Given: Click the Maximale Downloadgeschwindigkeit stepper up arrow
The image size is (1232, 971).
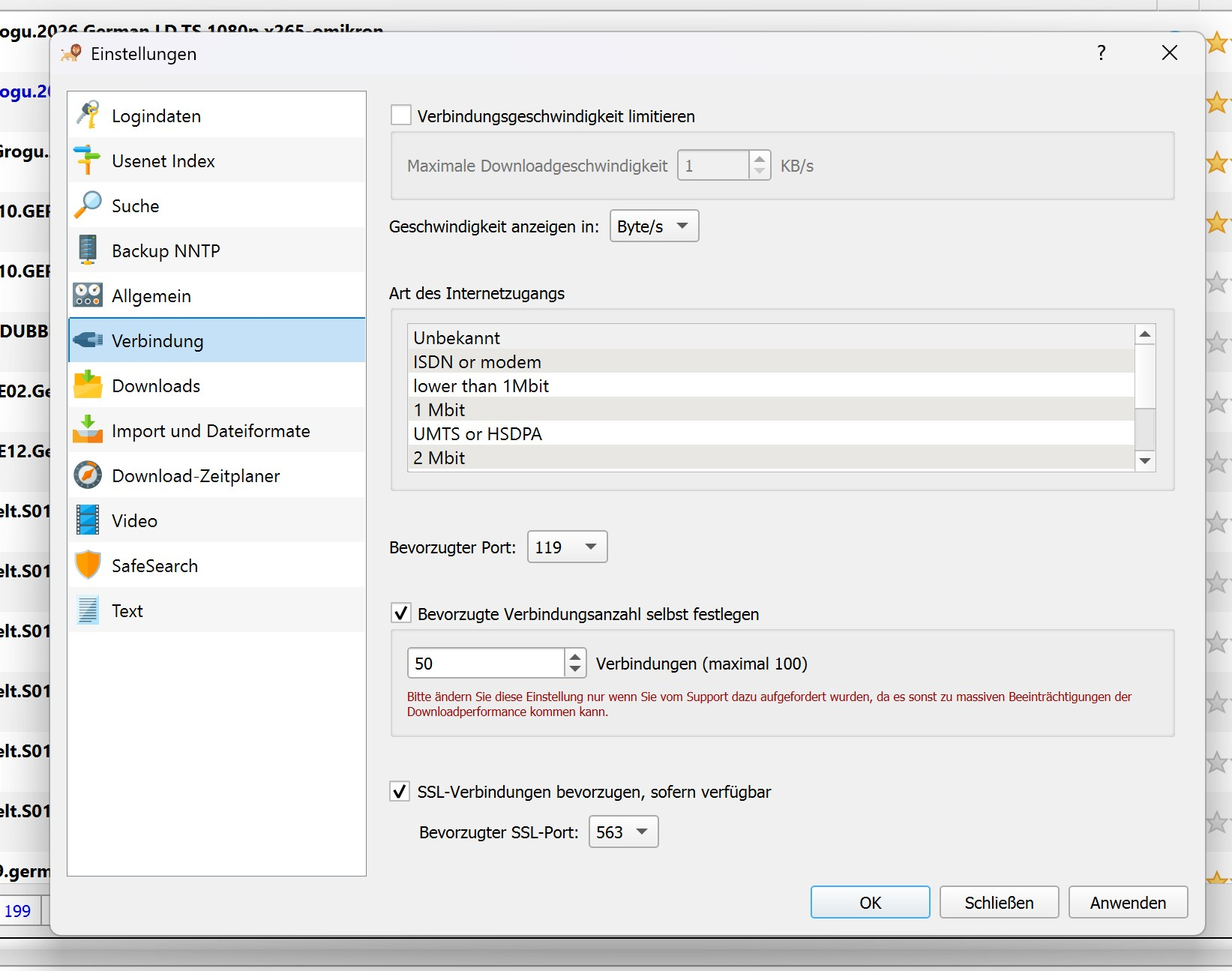Looking at the screenshot, I should point(760,159).
